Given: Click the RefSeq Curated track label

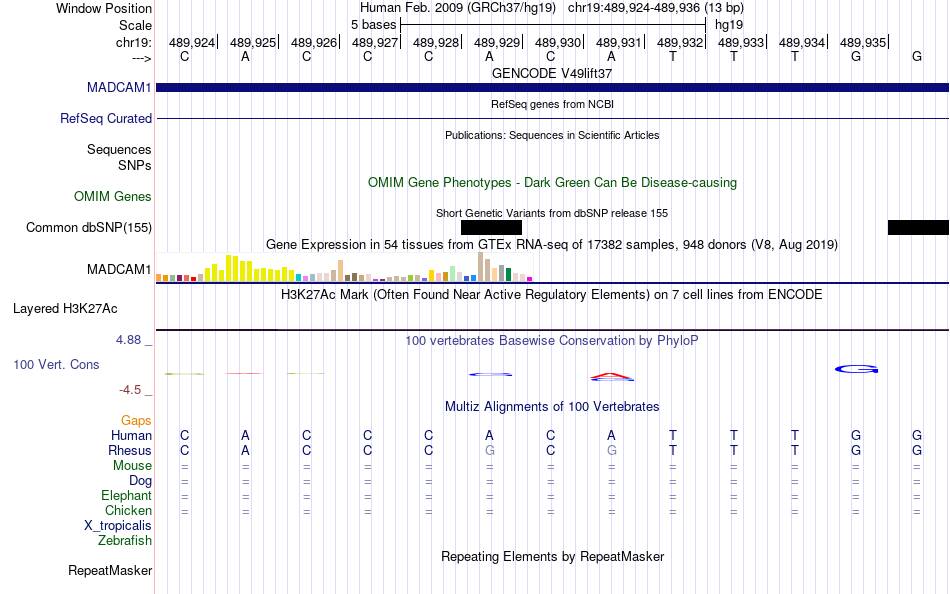Looking at the screenshot, I should (x=105, y=118).
